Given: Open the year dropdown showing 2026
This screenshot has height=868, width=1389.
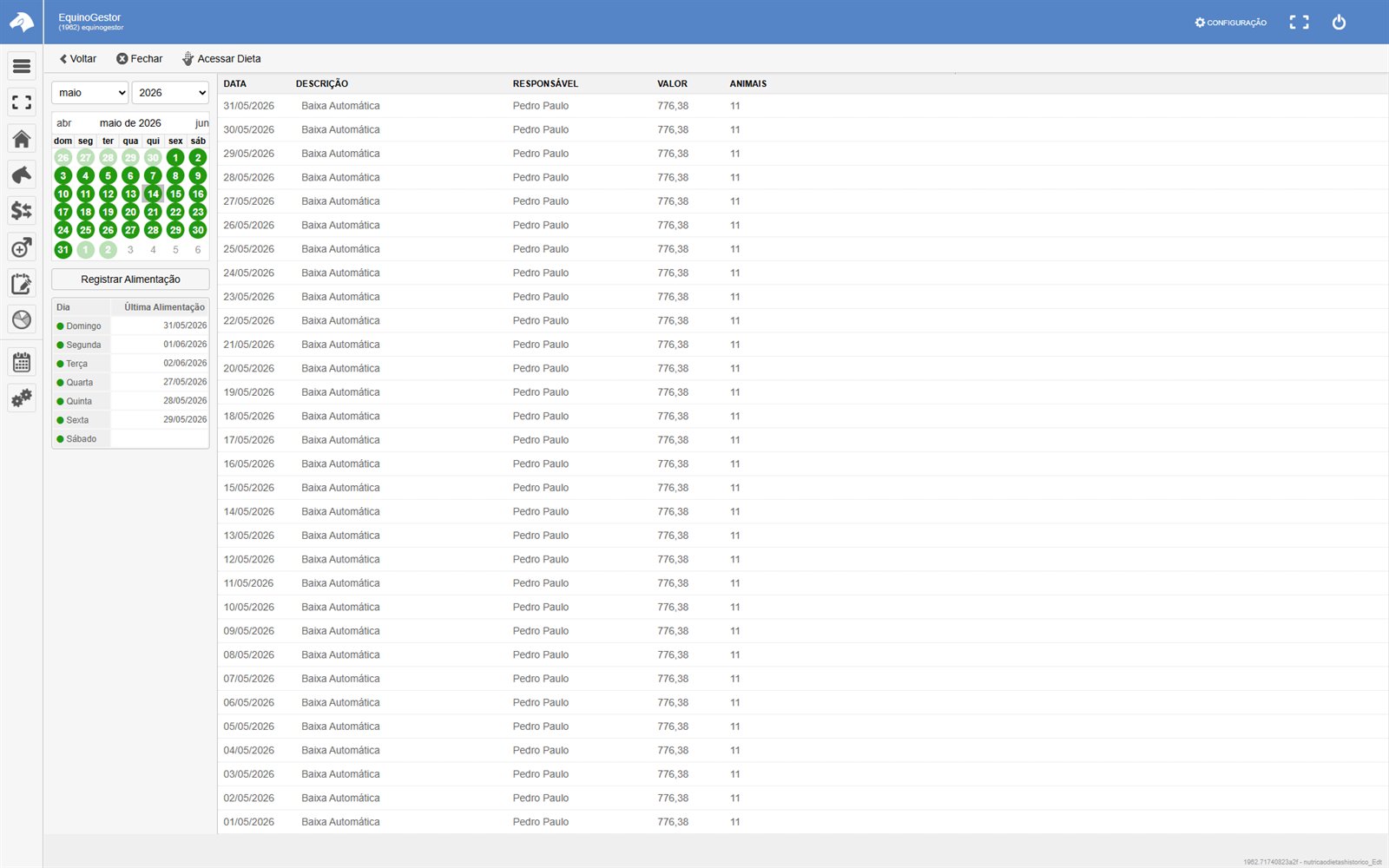Looking at the screenshot, I should [170, 93].
